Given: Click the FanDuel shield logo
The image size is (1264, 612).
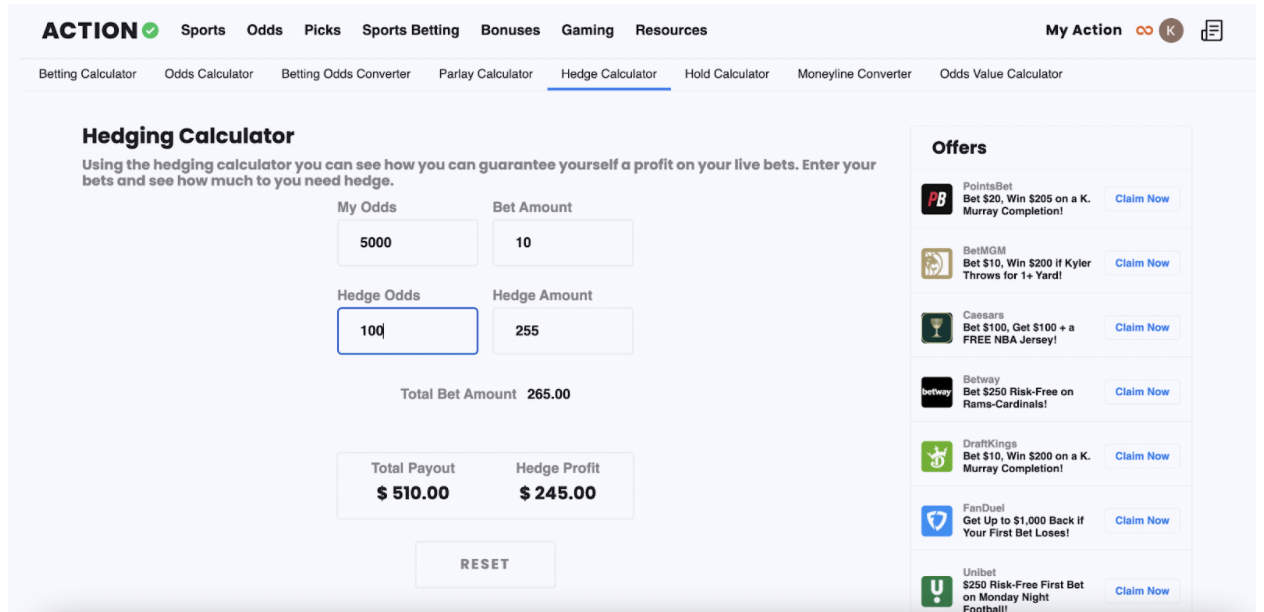Looking at the screenshot, I should point(936,520).
